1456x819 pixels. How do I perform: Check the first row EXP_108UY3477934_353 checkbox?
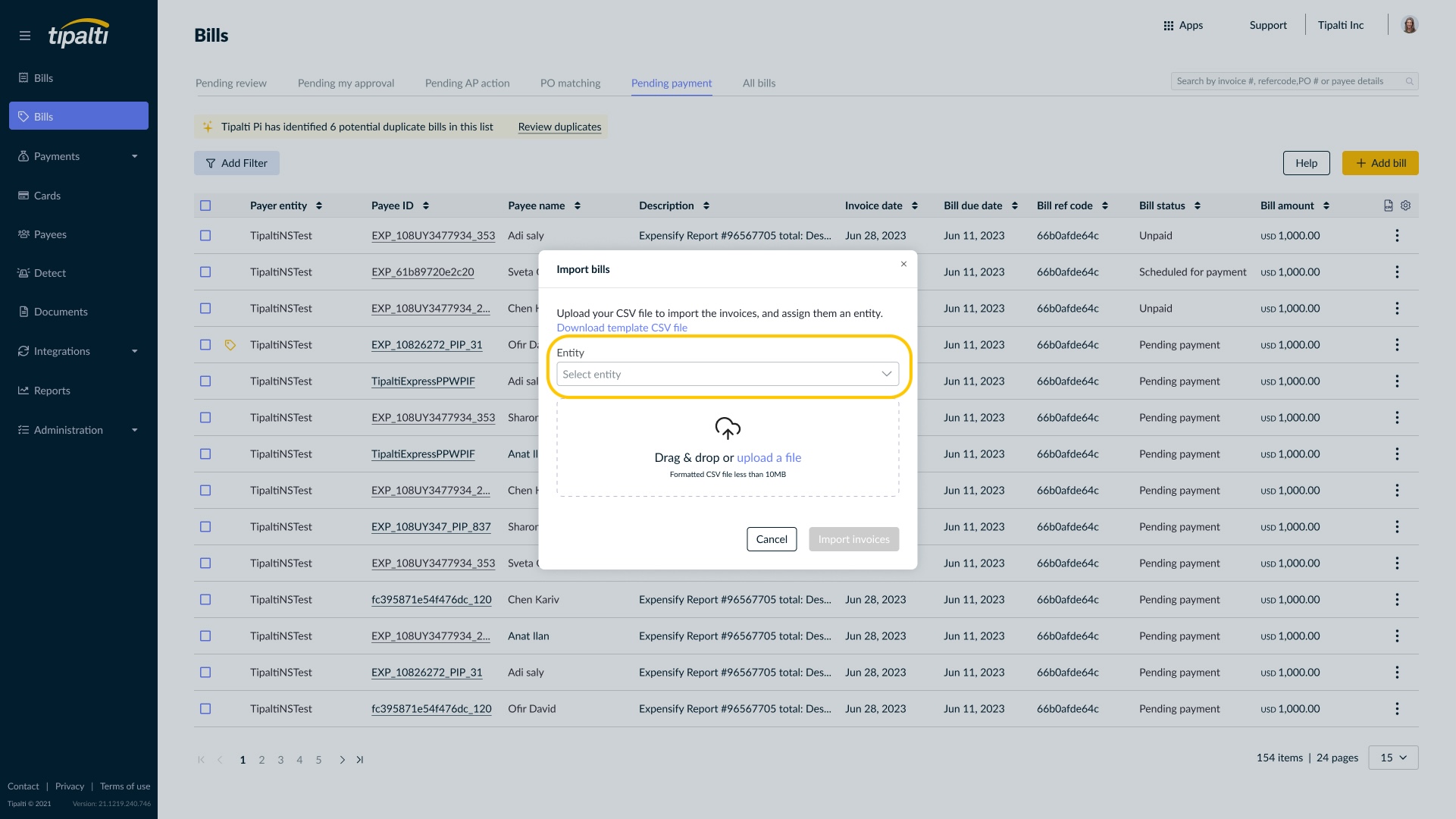205,236
